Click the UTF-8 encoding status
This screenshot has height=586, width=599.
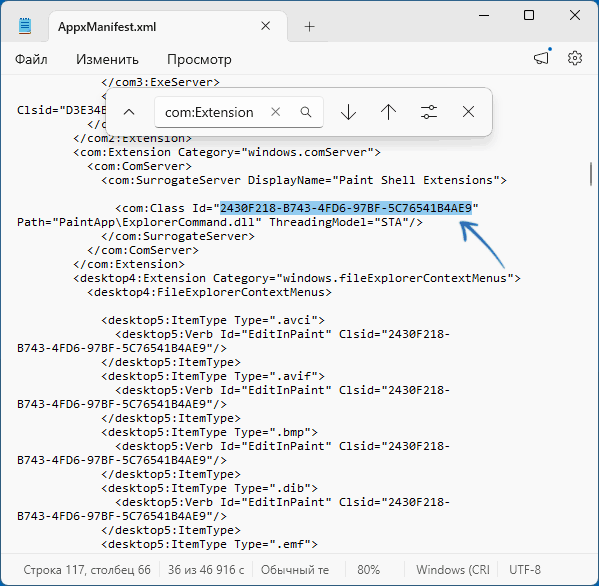tap(525, 570)
